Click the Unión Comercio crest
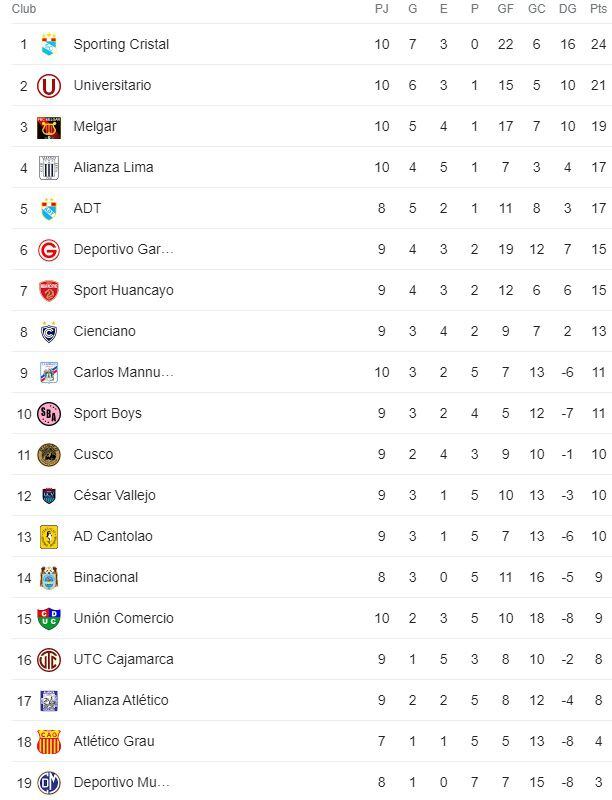Viewport: 612px width, 800px height. tap(48, 619)
